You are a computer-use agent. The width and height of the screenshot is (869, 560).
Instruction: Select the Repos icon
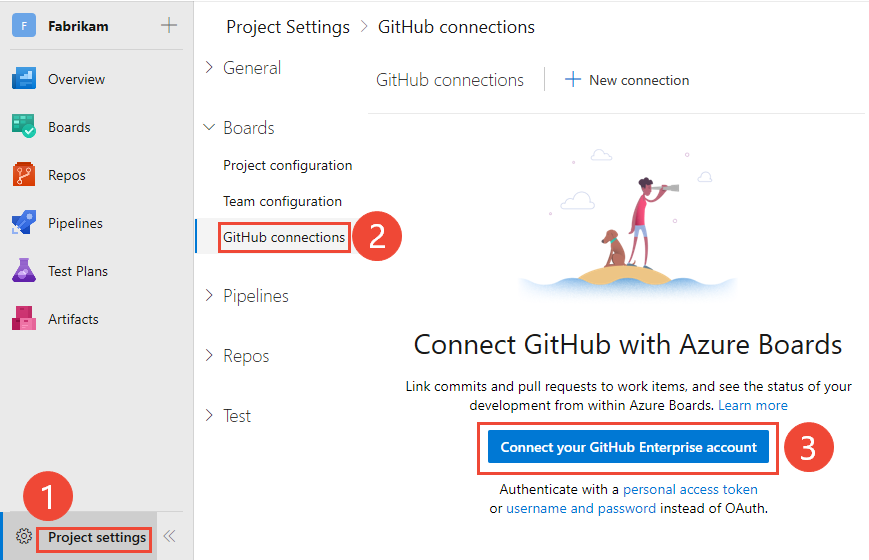[x=24, y=175]
